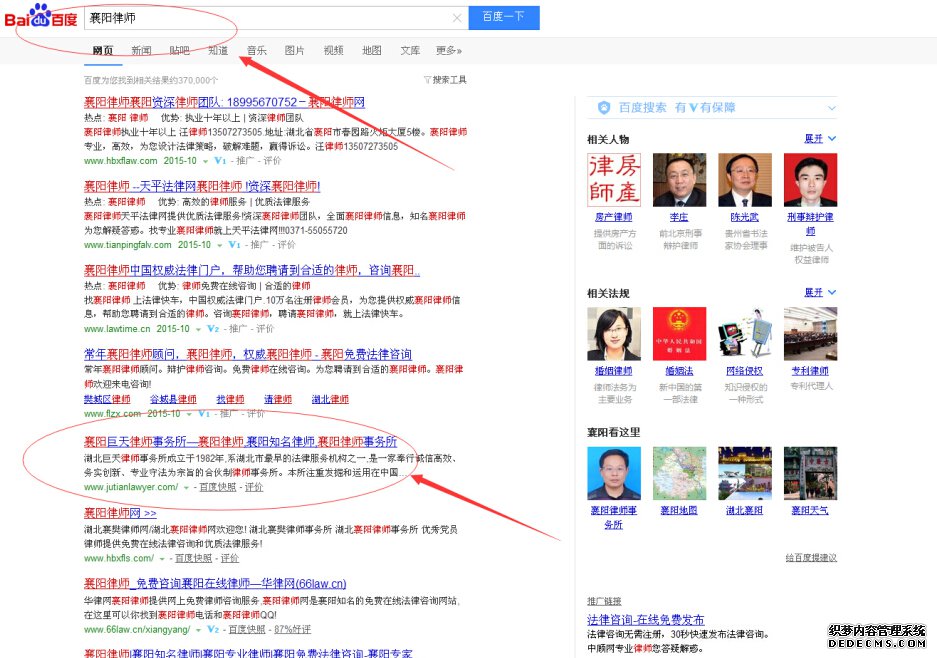The height and width of the screenshot is (658, 937).
Task: Open the 湖北襄阳 link
Action: point(745,510)
